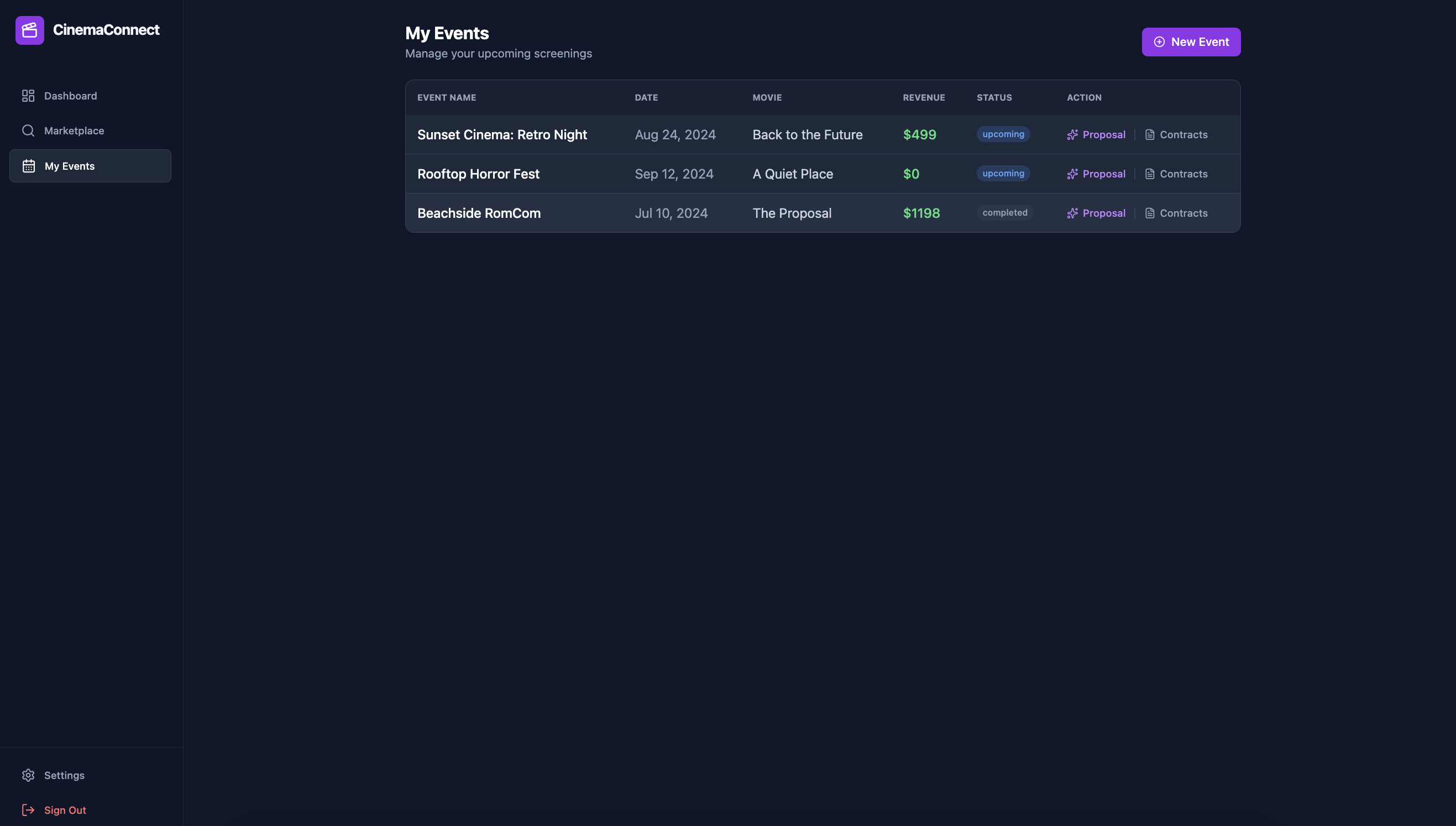Click upcoming badge for Sunset Cinema row
The width and height of the screenshot is (1456, 826).
(1003, 134)
